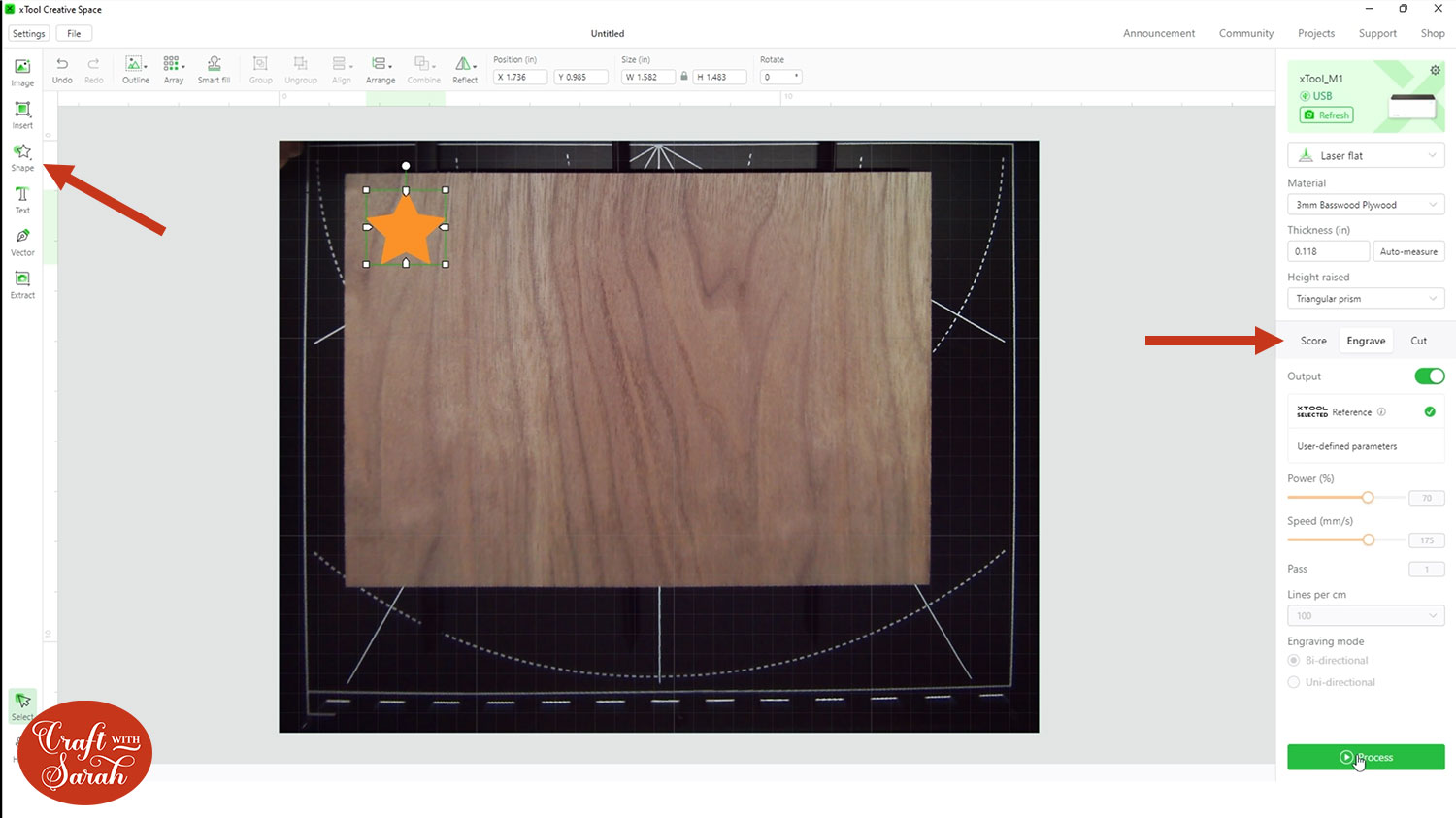Open the Reflect options
The height and width of the screenshot is (818, 1456).
tap(465, 71)
